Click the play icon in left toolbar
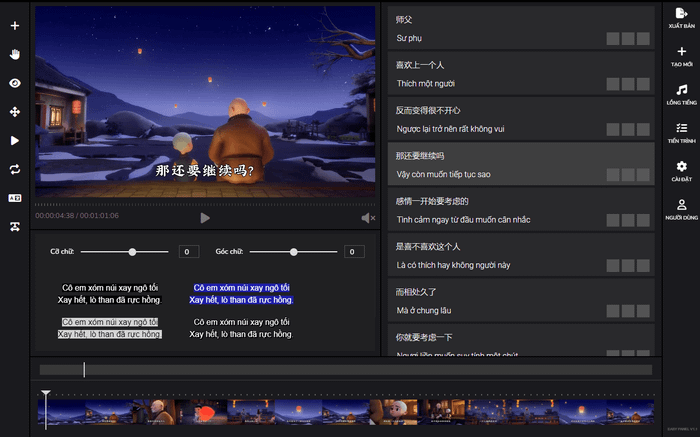This screenshot has height=437, width=700. point(15,141)
